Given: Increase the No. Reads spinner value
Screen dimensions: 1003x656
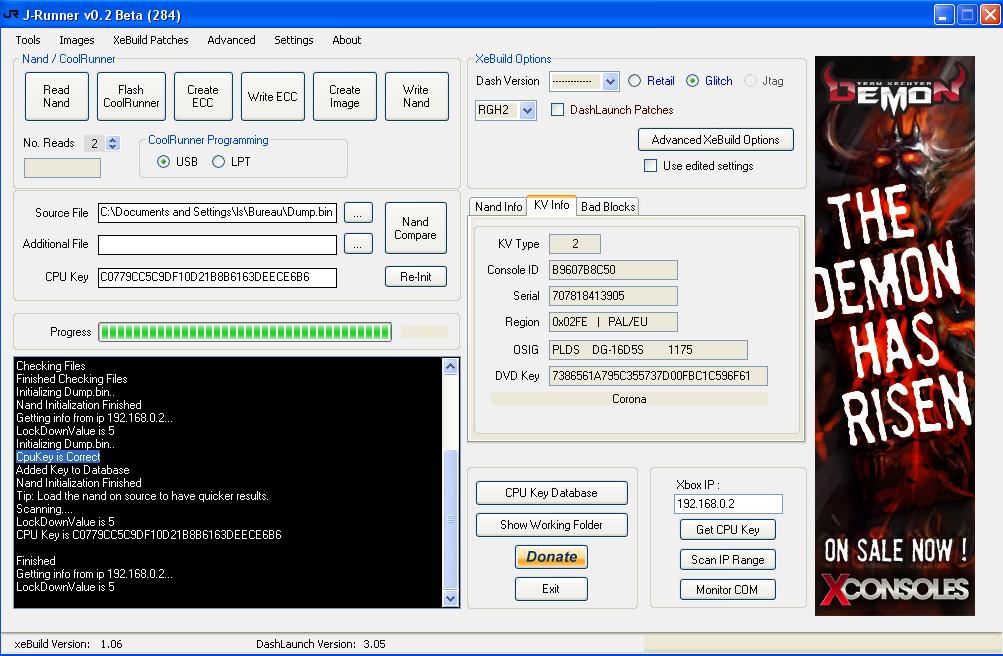Looking at the screenshot, I should point(113,140).
